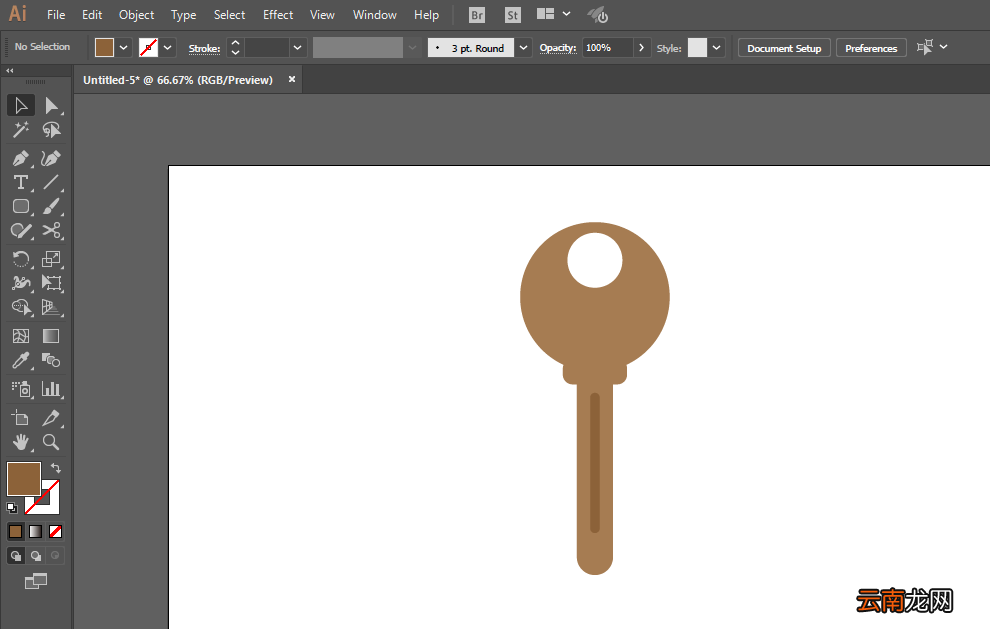Enable Draw Inside mode
Image resolution: width=990 pixels, height=629 pixels.
click(x=55, y=556)
